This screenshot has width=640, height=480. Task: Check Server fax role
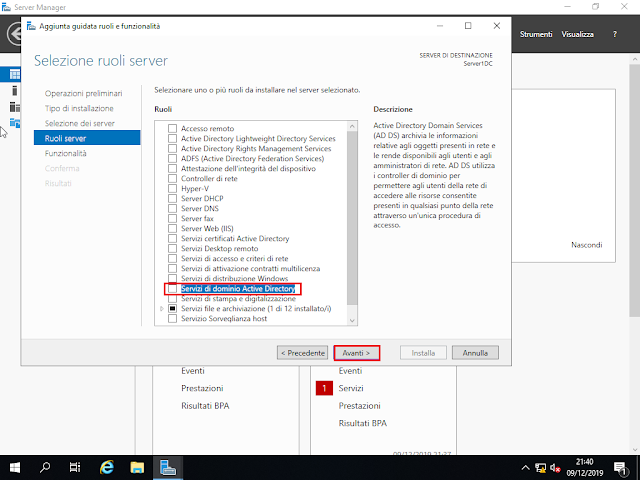[172, 219]
